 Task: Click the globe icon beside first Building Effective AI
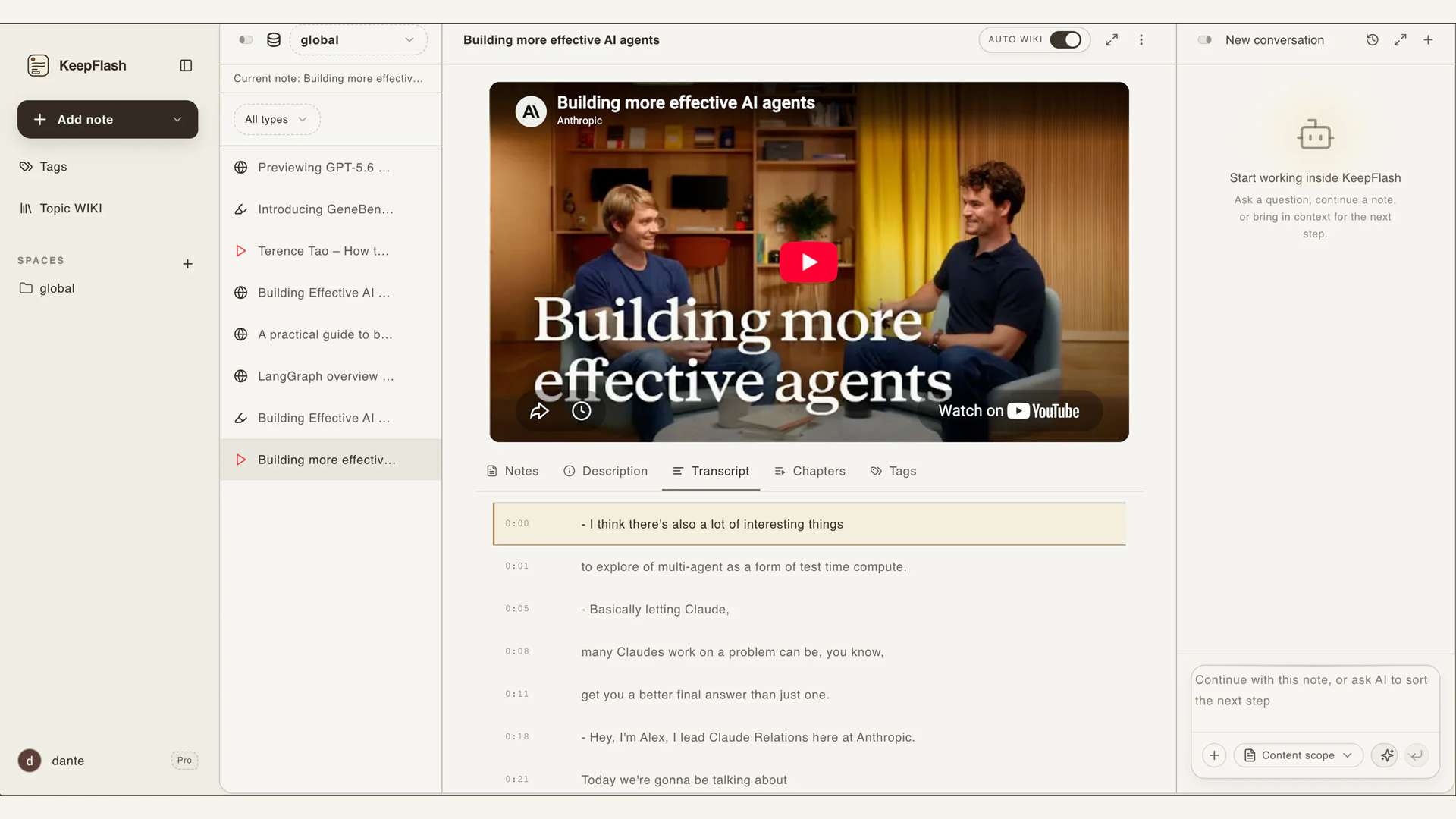(x=240, y=292)
